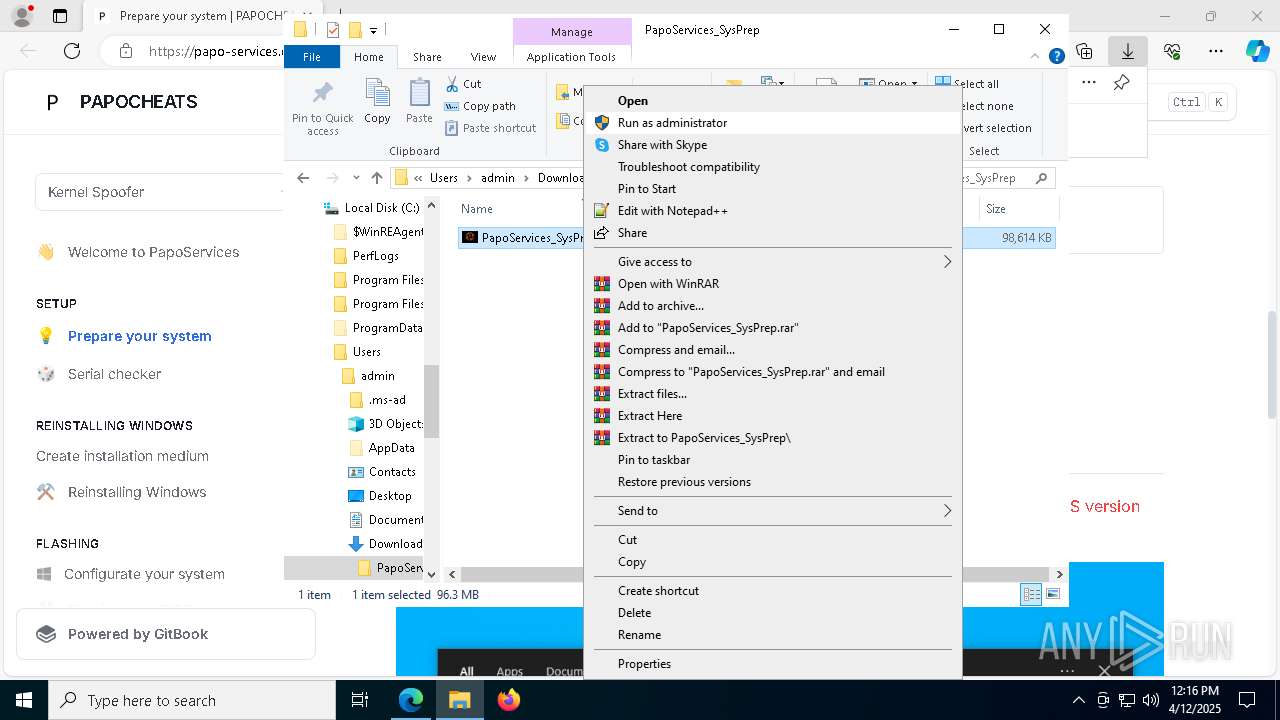This screenshot has height=720, width=1280.
Task: Click the Windows Start button
Action: point(24,700)
